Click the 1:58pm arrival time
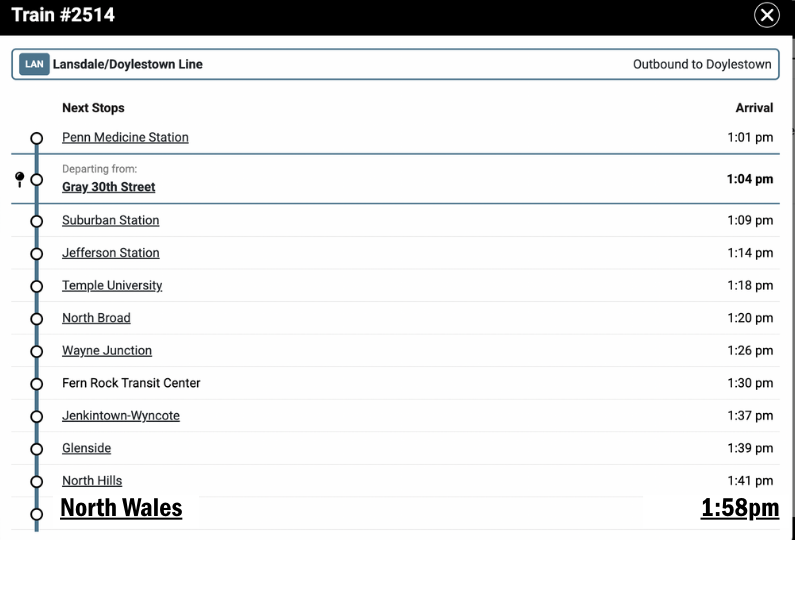 (739, 508)
